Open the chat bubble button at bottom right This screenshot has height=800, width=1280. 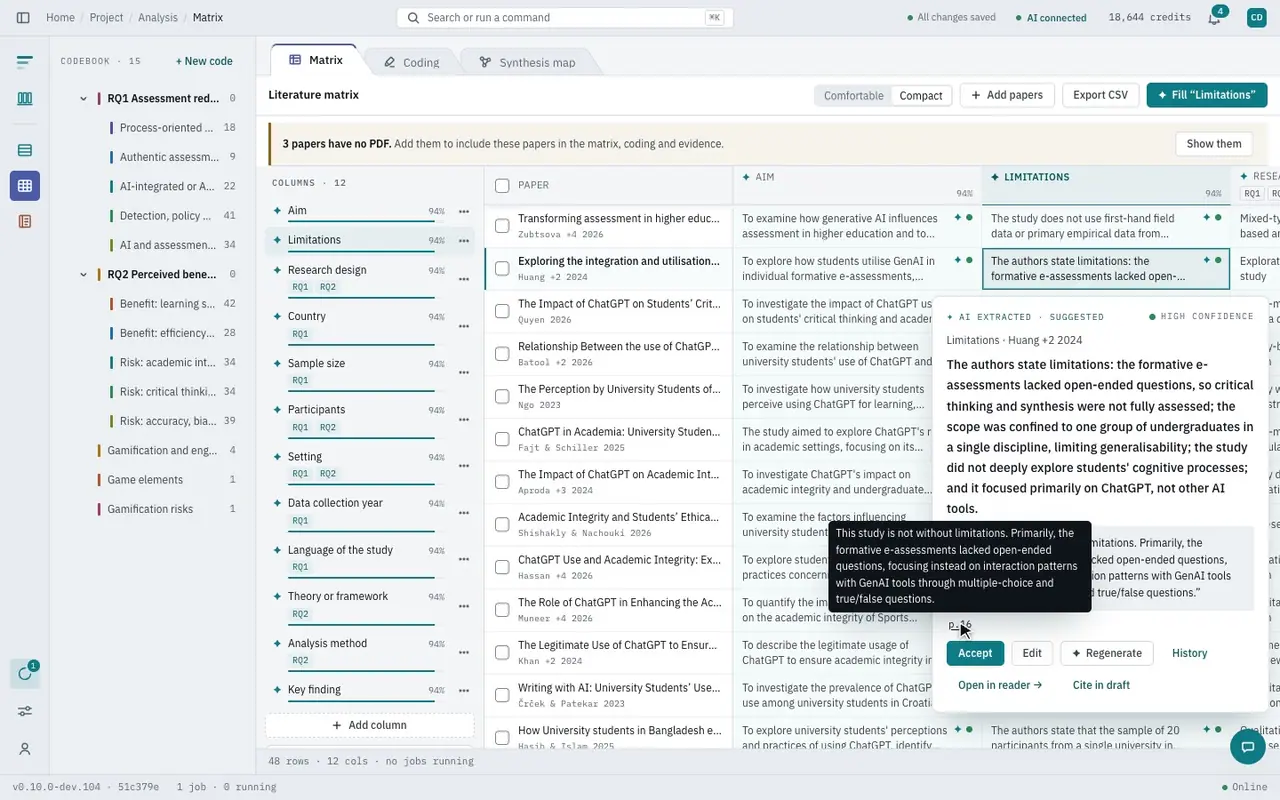1247,747
